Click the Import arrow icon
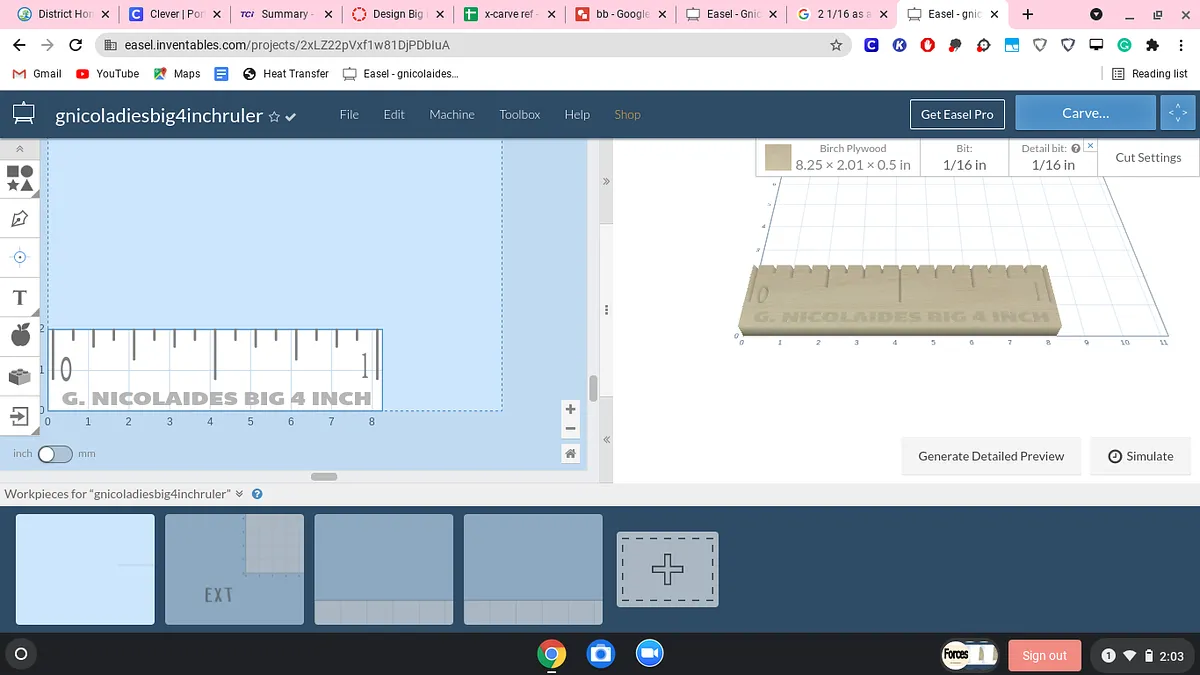The image size is (1200, 675). point(20,415)
